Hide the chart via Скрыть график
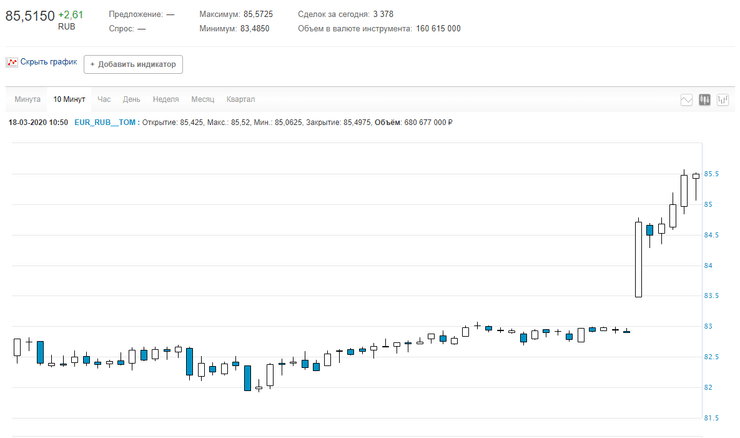The image size is (740, 438). pyautogui.click(x=48, y=63)
